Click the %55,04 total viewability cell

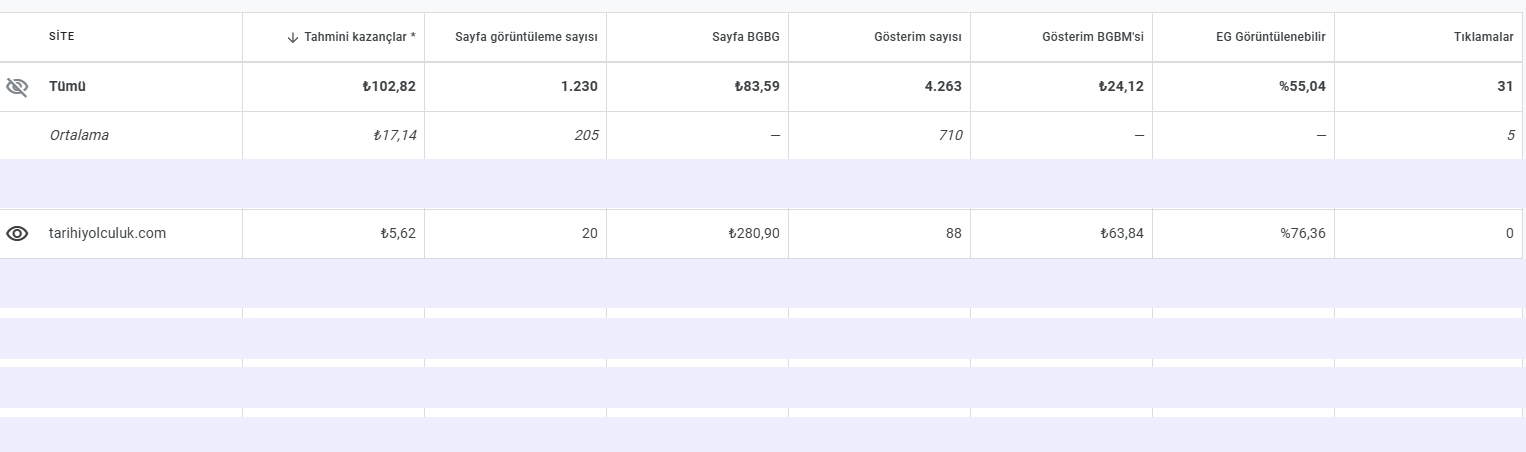point(1302,87)
